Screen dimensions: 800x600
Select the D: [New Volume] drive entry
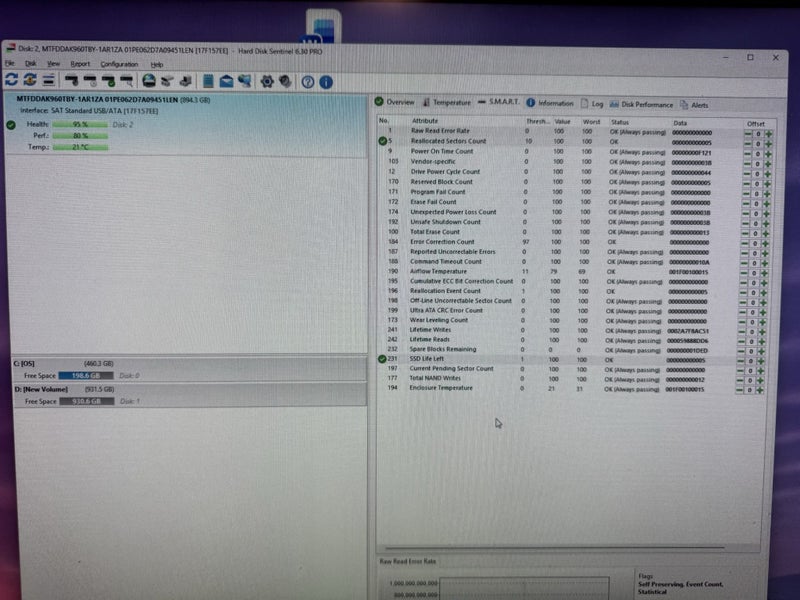point(189,395)
